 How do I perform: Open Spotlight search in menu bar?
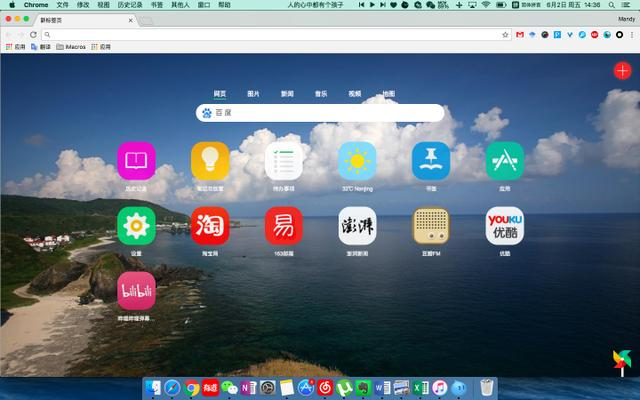pyautogui.click(x=611, y=5)
